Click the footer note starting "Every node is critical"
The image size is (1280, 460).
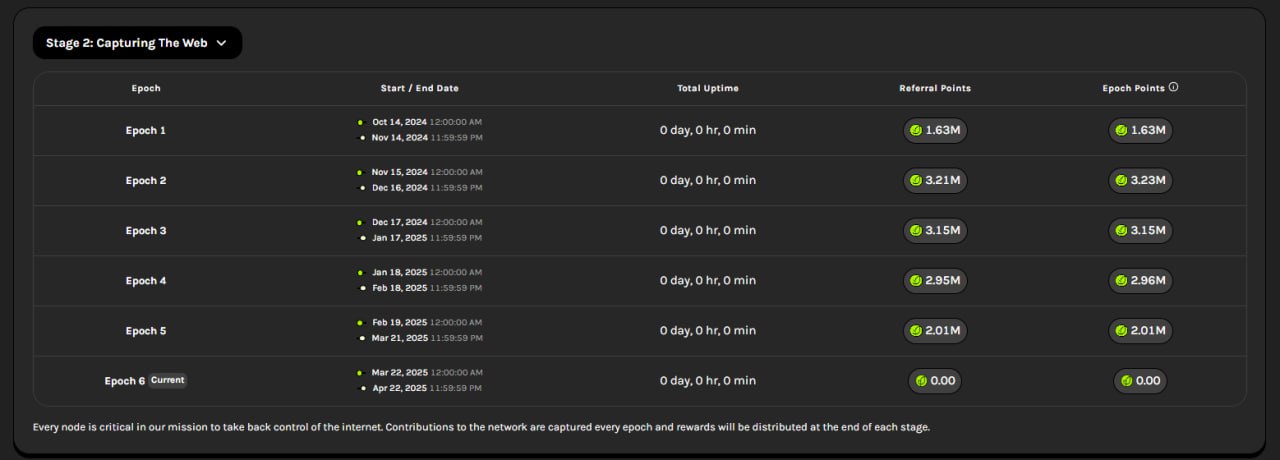point(481,427)
